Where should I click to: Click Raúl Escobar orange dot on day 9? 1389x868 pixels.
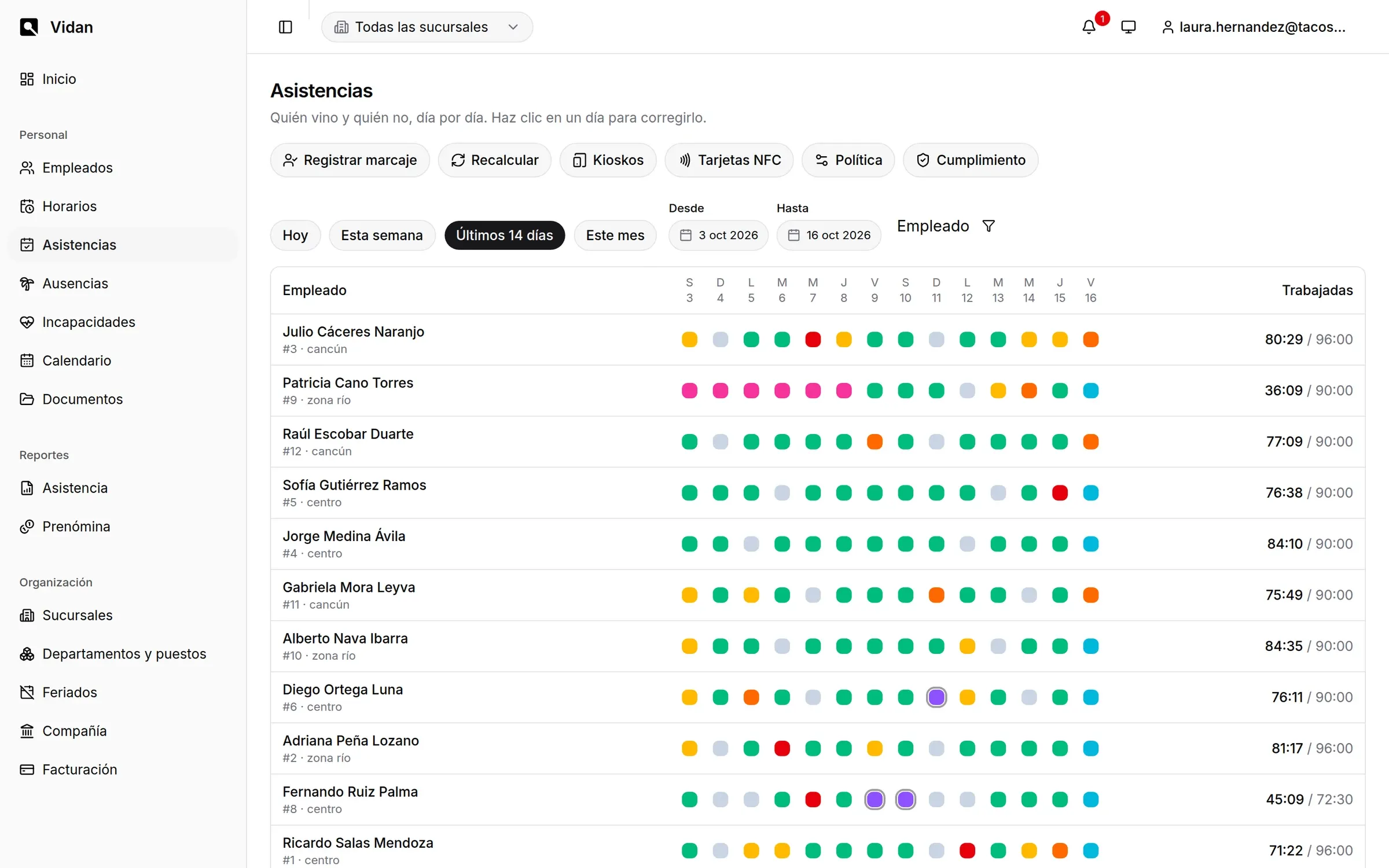[874, 442]
